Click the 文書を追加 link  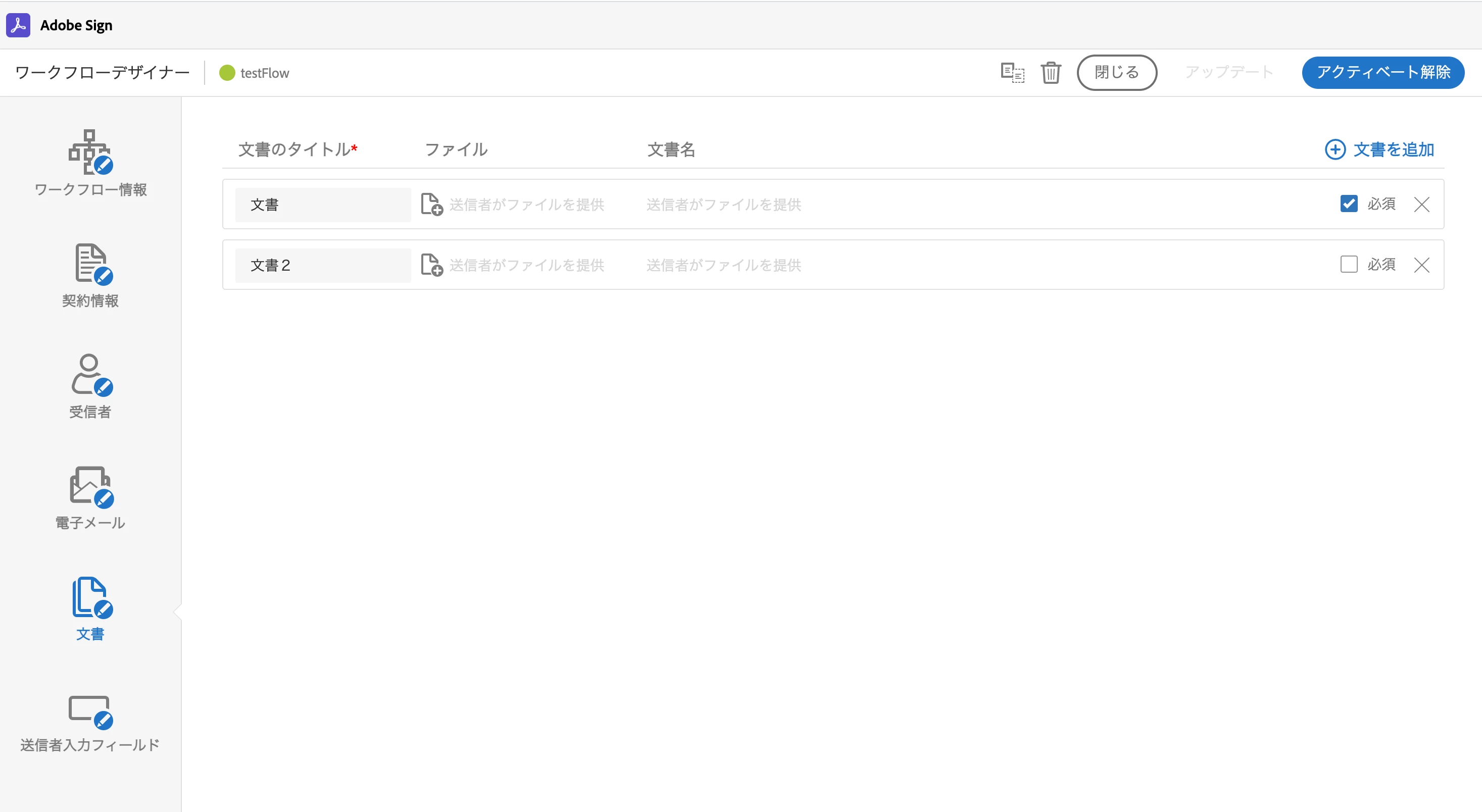coord(1379,149)
